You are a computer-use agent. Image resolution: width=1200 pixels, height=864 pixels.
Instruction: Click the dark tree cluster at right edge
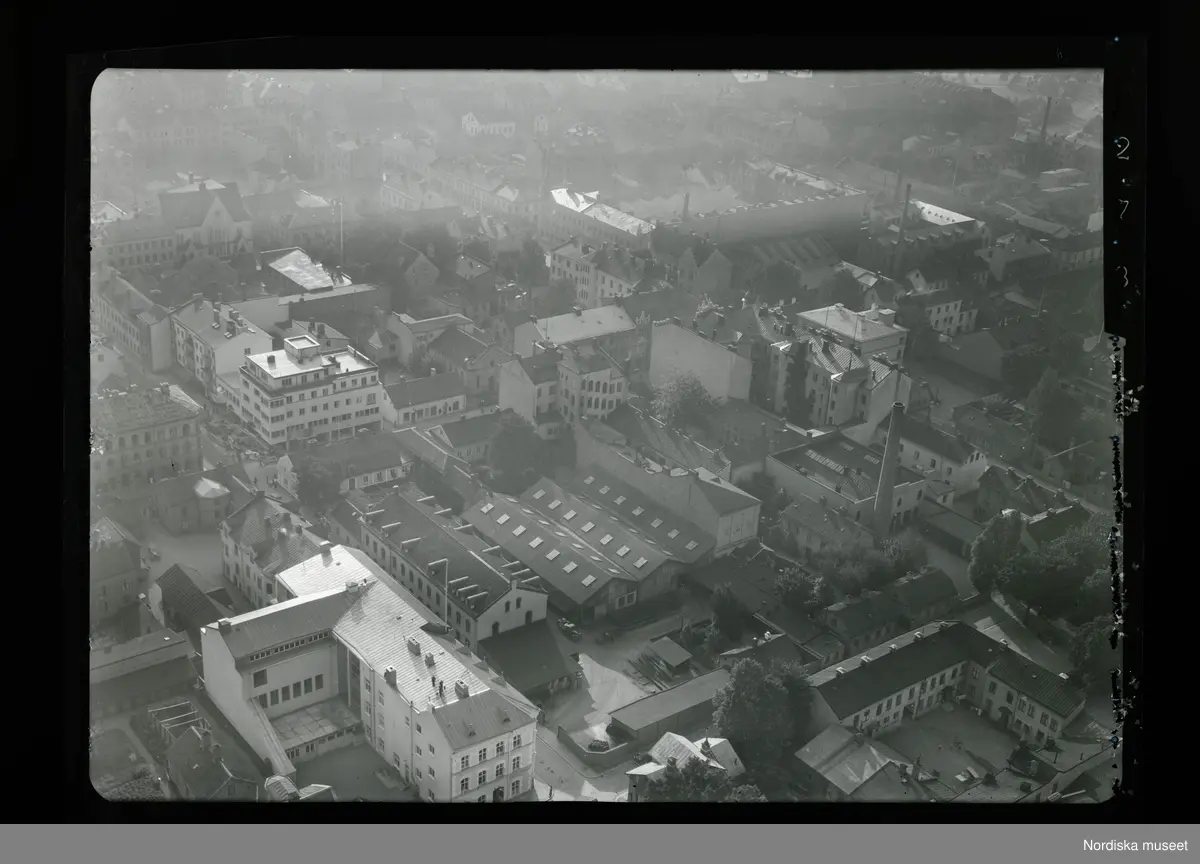(1040, 560)
